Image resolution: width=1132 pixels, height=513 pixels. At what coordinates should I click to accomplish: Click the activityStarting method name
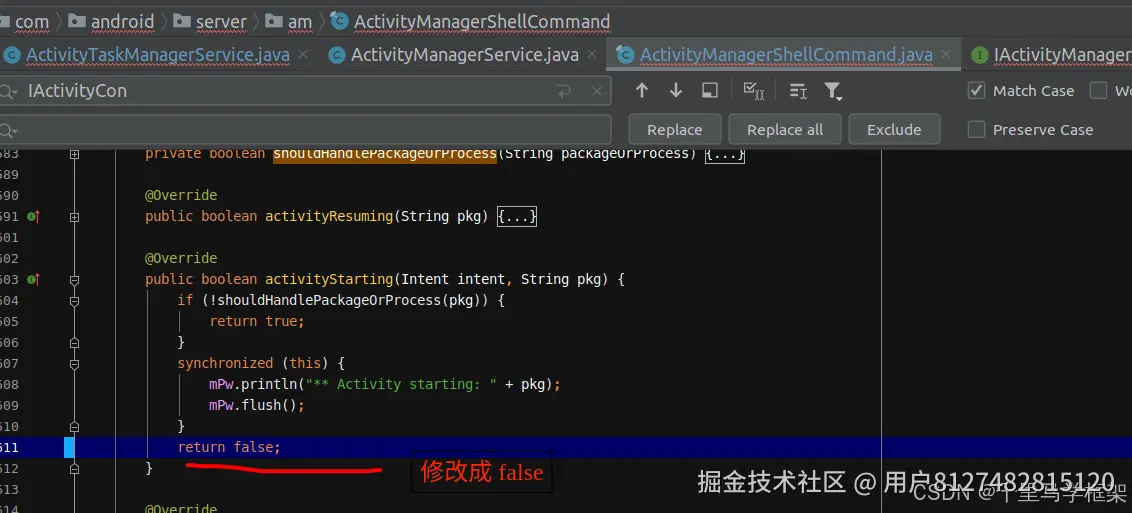pos(329,279)
